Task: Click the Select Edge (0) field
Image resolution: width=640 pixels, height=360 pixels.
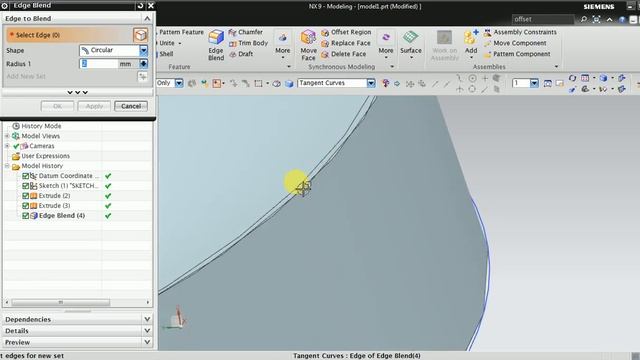Action: [x=69, y=35]
